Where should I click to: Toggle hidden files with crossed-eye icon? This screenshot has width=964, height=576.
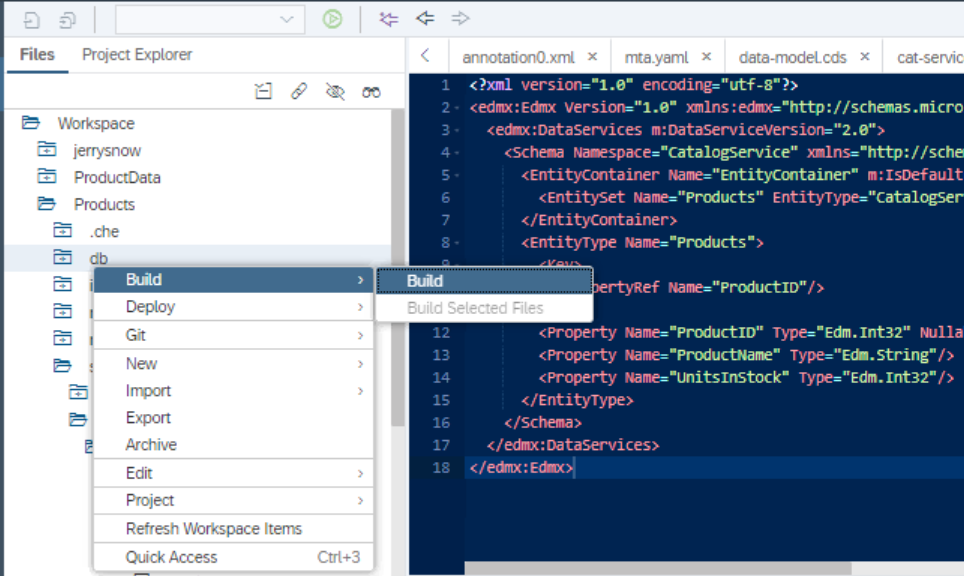335,92
